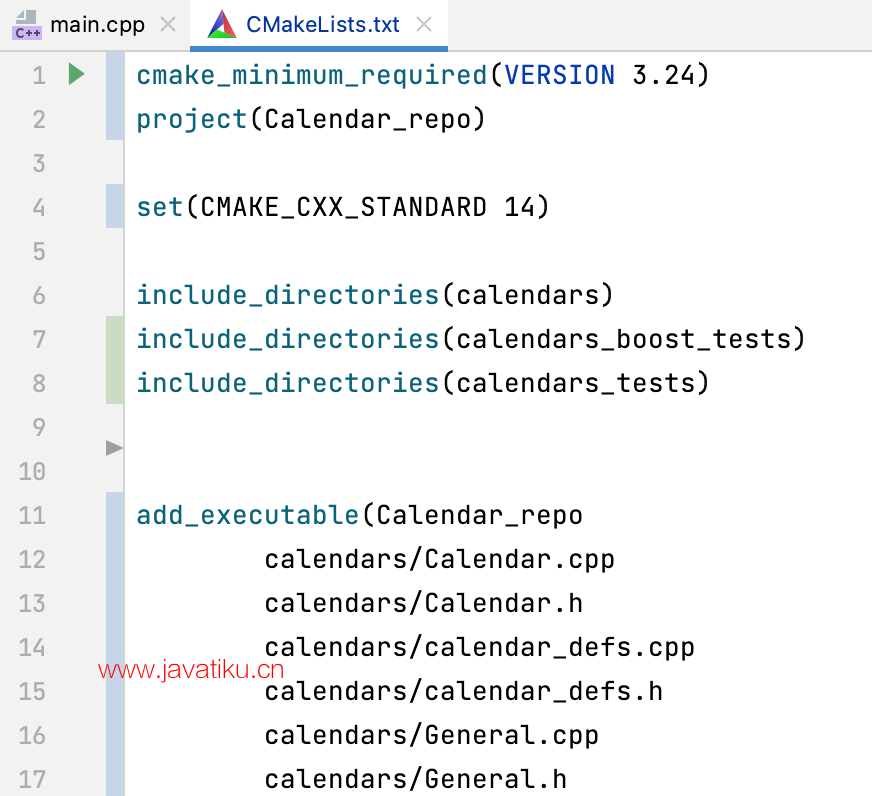Place cursor on cmake_minimum_required keyword
This screenshot has height=796, width=872.
pyautogui.click(x=311, y=75)
